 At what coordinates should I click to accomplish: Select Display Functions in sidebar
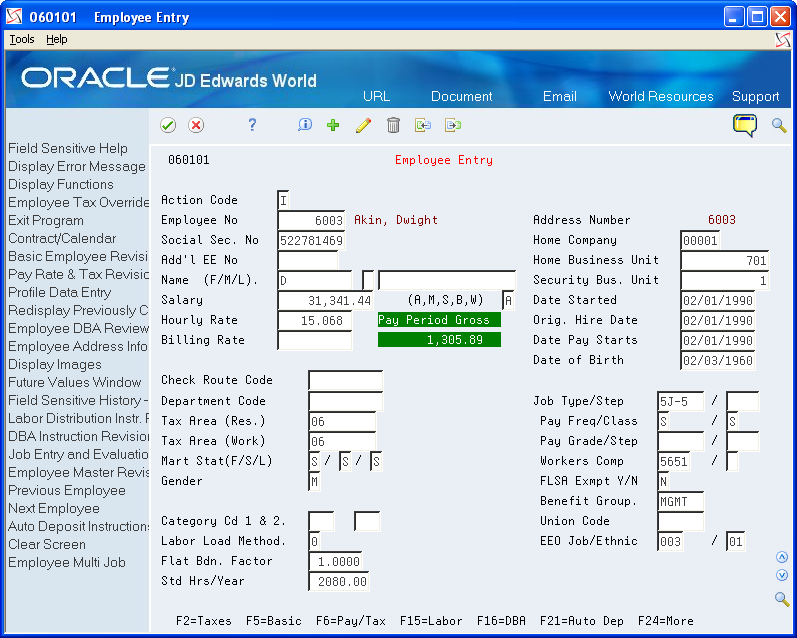tap(60, 185)
